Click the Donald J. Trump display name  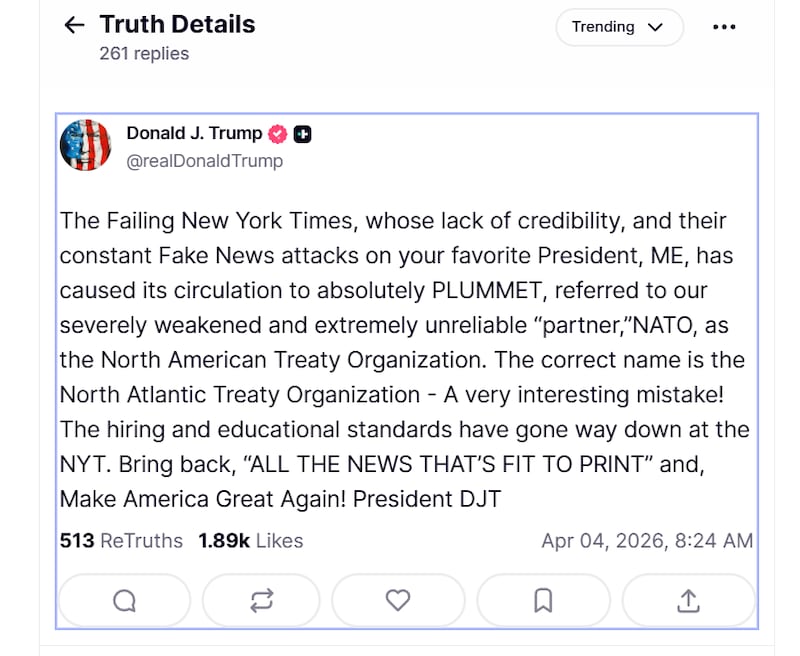[x=196, y=132]
